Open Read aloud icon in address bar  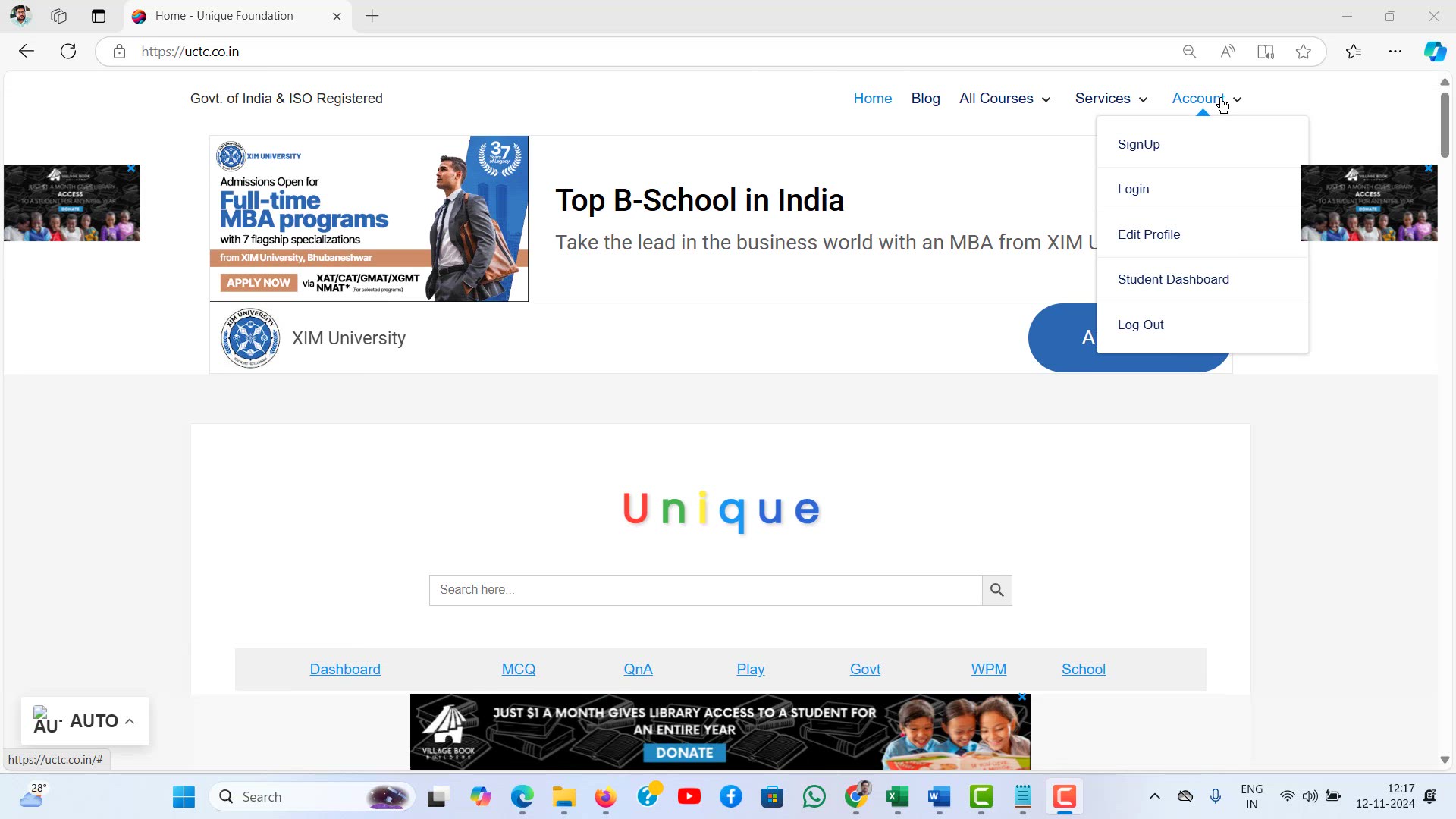(1227, 52)
